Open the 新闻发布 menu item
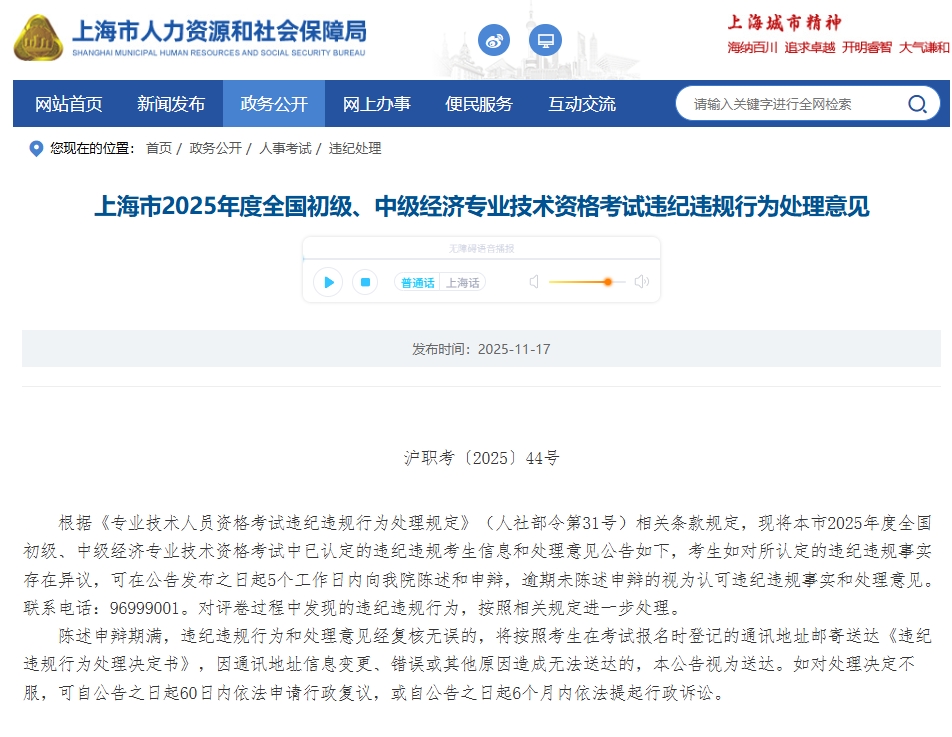This screenshot has height=737, width=952. click(171, 104)
